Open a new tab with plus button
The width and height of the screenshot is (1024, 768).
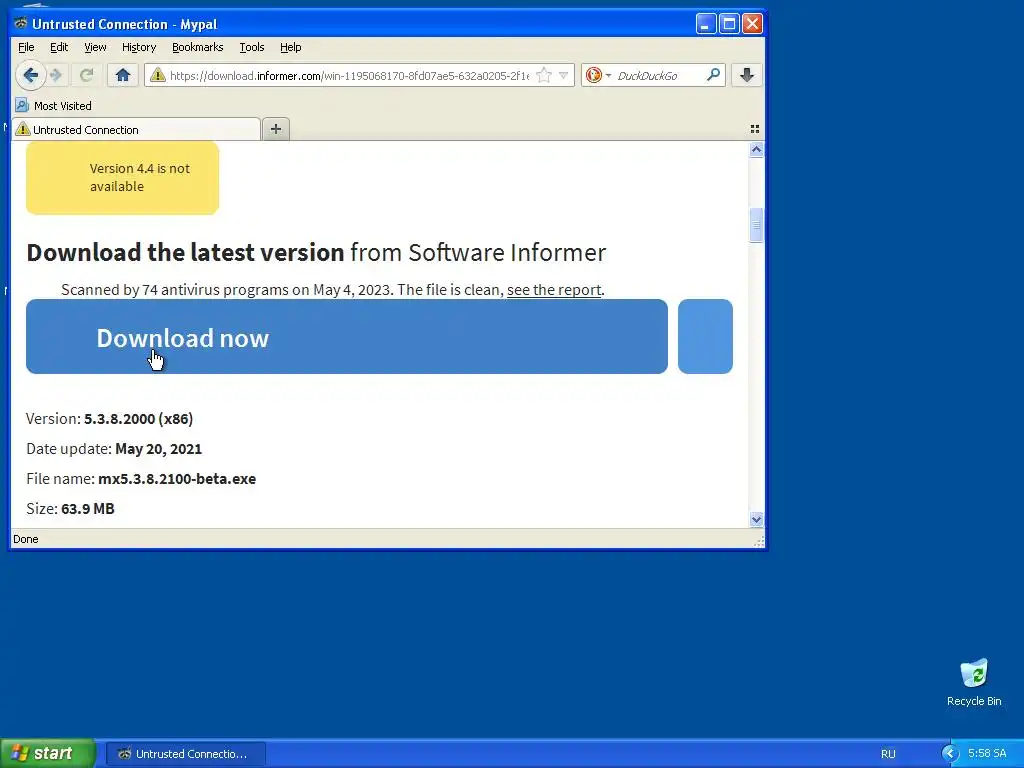coord(276,129)
